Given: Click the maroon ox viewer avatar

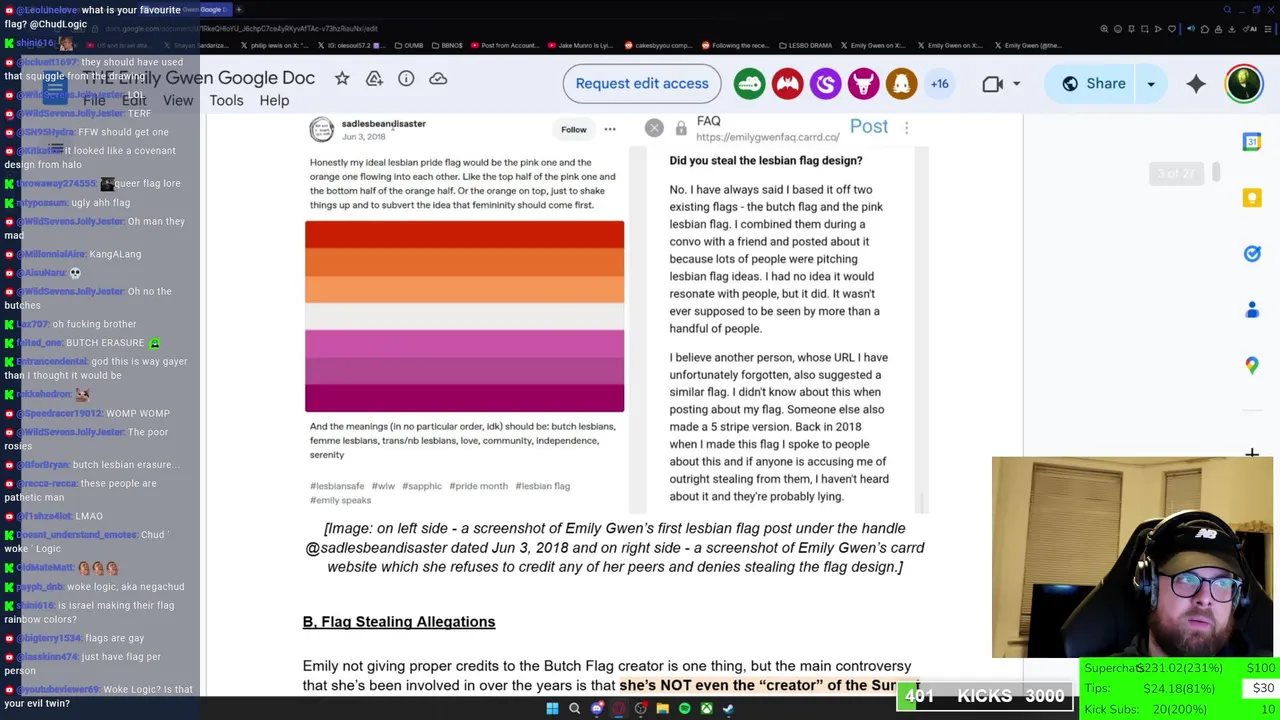Looking at the screenshot, I should [x=863, y=84].
